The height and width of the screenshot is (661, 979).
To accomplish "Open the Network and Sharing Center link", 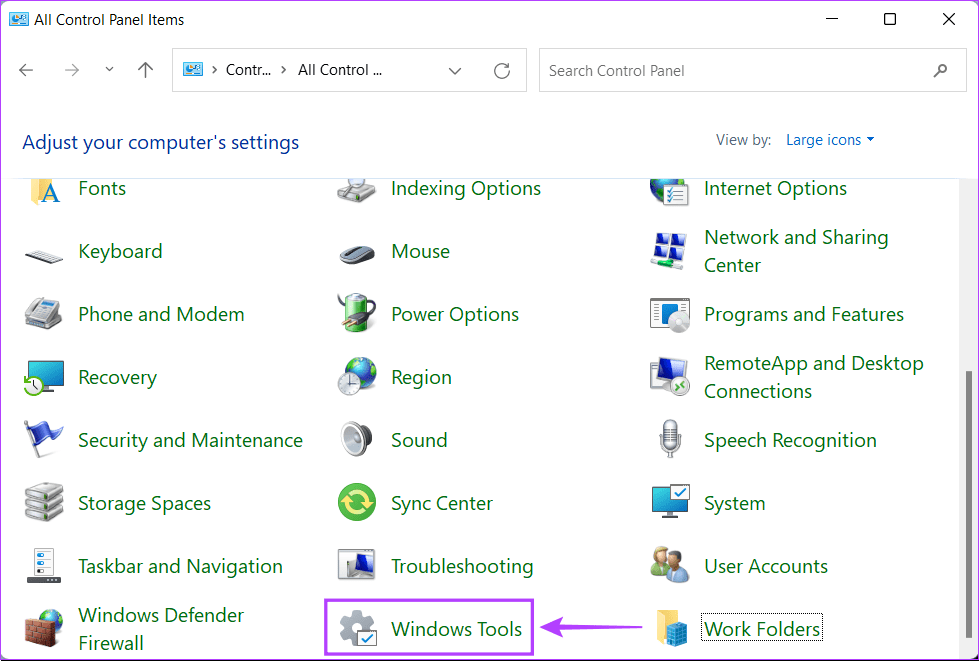I will click(x=795, y=251).
